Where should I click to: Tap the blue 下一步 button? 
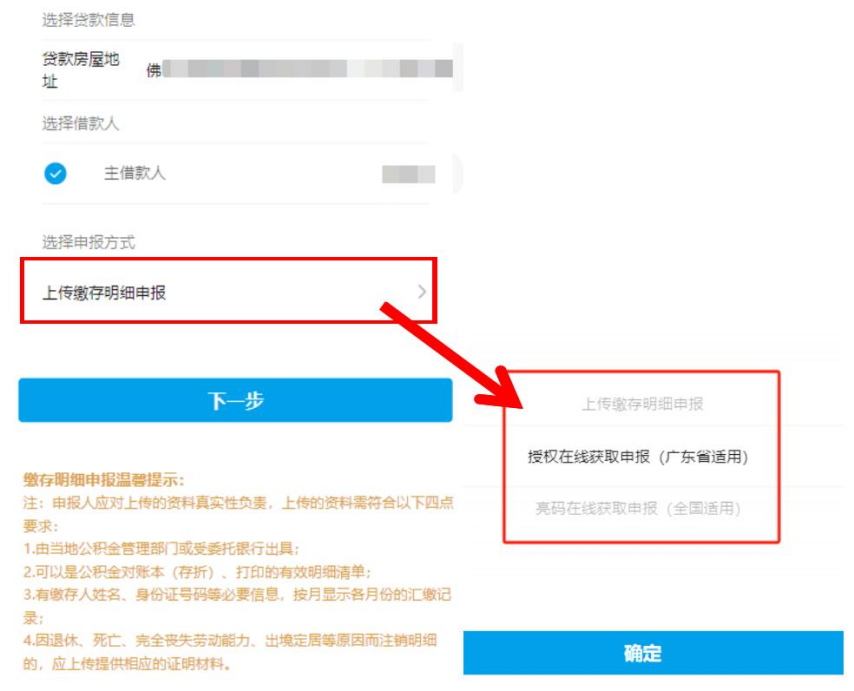235,400
